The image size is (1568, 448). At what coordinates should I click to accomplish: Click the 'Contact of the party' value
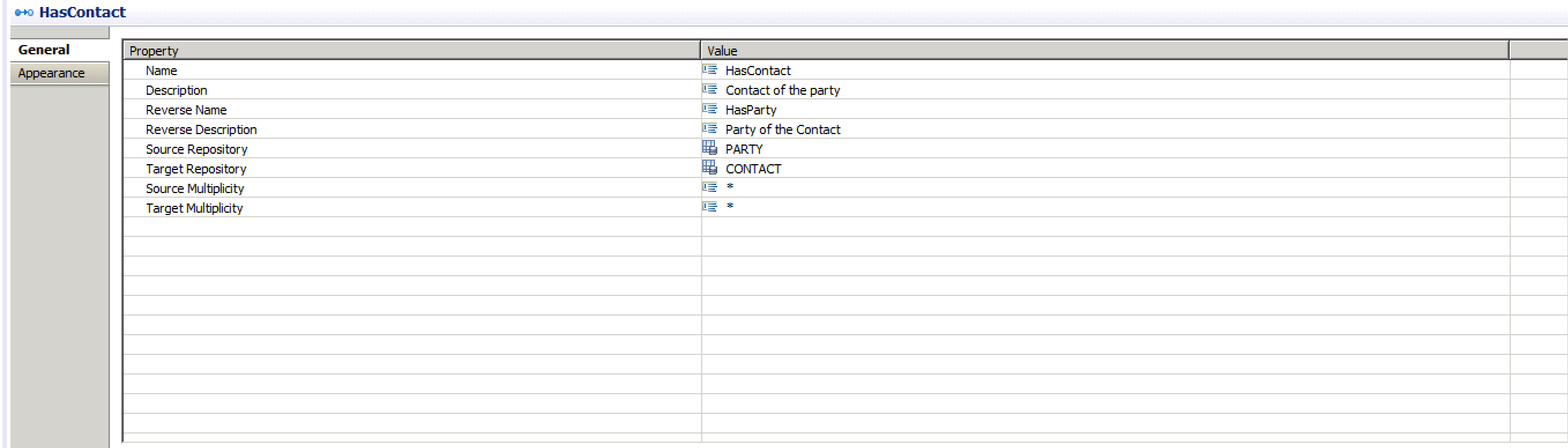coord(783,90)
